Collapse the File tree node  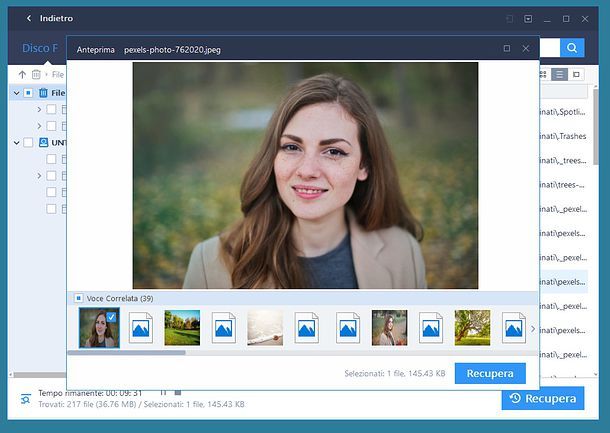(x=16, y=93)
